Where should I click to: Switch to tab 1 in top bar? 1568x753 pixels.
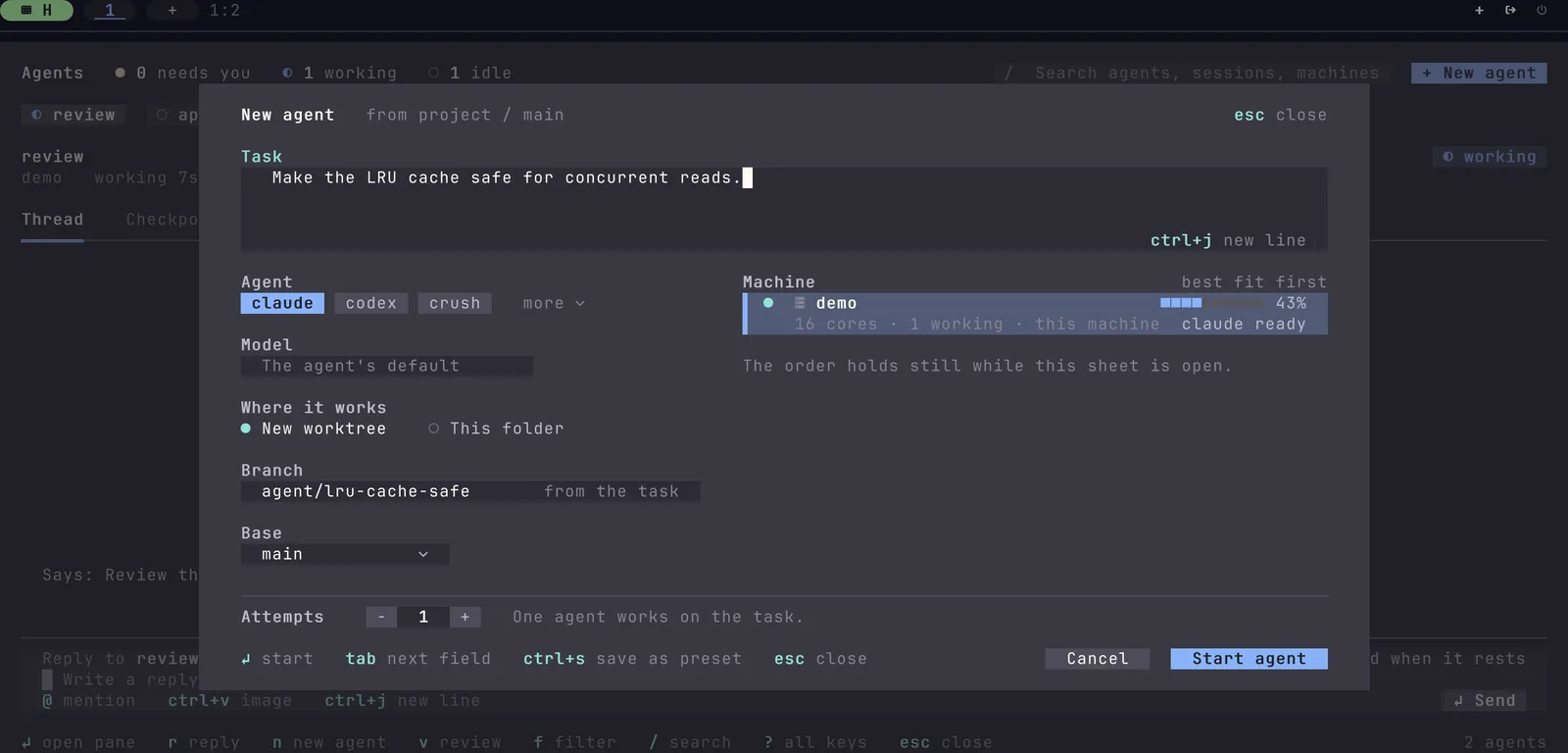coord(109,10)
